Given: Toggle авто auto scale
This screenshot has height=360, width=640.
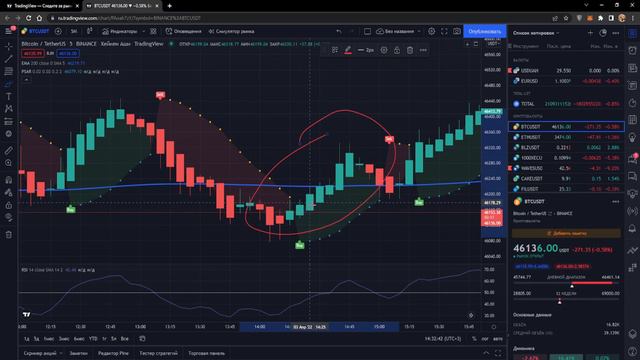Looking at the screenshot, I should click(498, 339).
